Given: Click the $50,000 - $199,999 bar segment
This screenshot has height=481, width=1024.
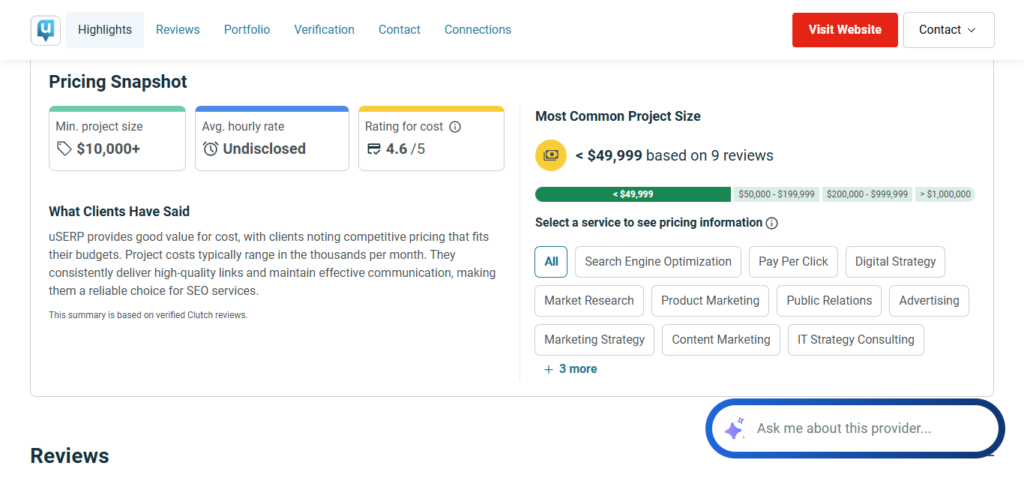Looking at the screenshot, I should coord(776,194).
